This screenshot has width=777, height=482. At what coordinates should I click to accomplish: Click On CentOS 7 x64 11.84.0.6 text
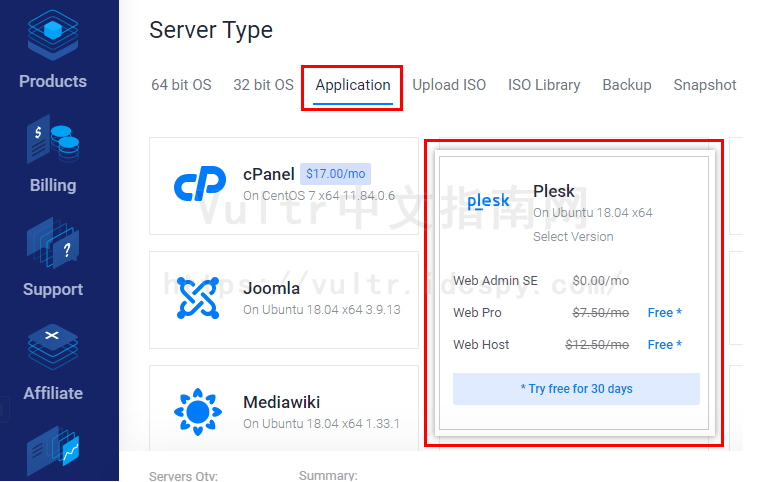[x=319, y=196]
